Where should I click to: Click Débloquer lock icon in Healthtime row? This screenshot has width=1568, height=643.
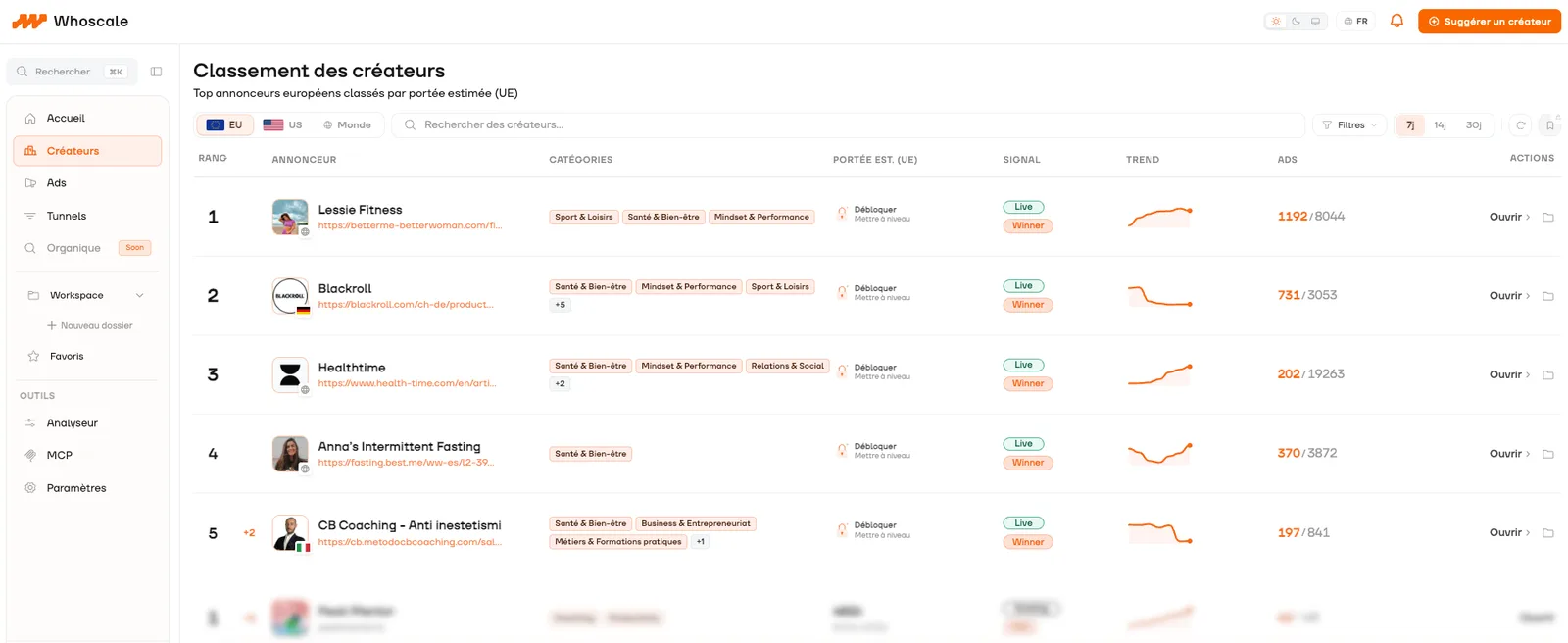click(x=842, y=371)
